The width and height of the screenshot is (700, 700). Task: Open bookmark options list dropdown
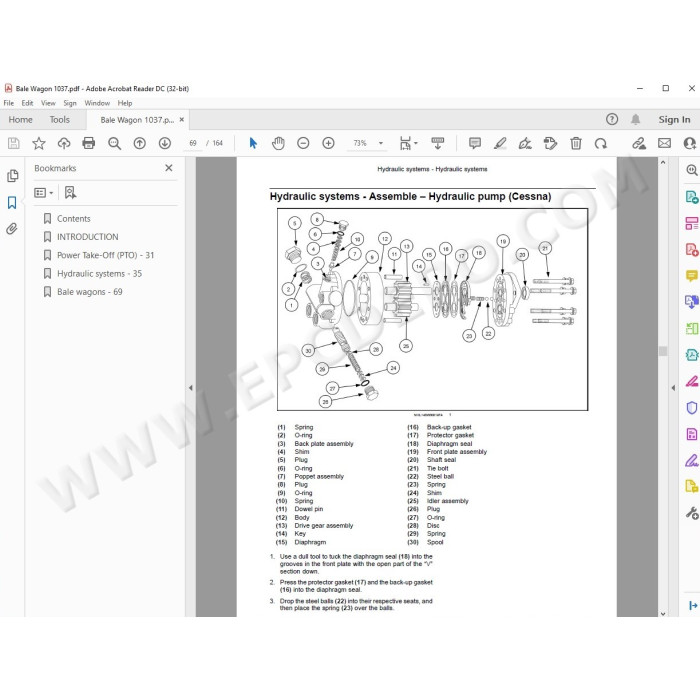tap(44, 193)
